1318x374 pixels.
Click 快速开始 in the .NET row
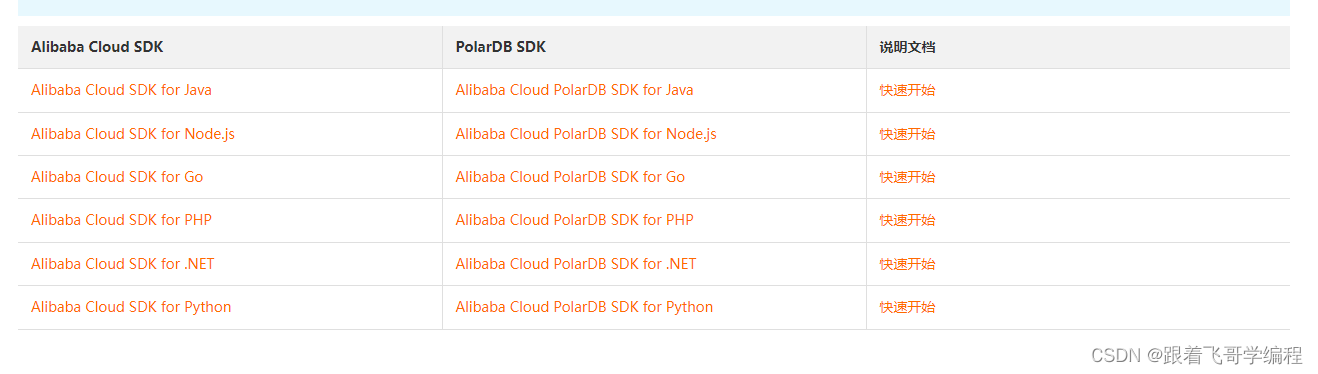click(x=907, y=264)
